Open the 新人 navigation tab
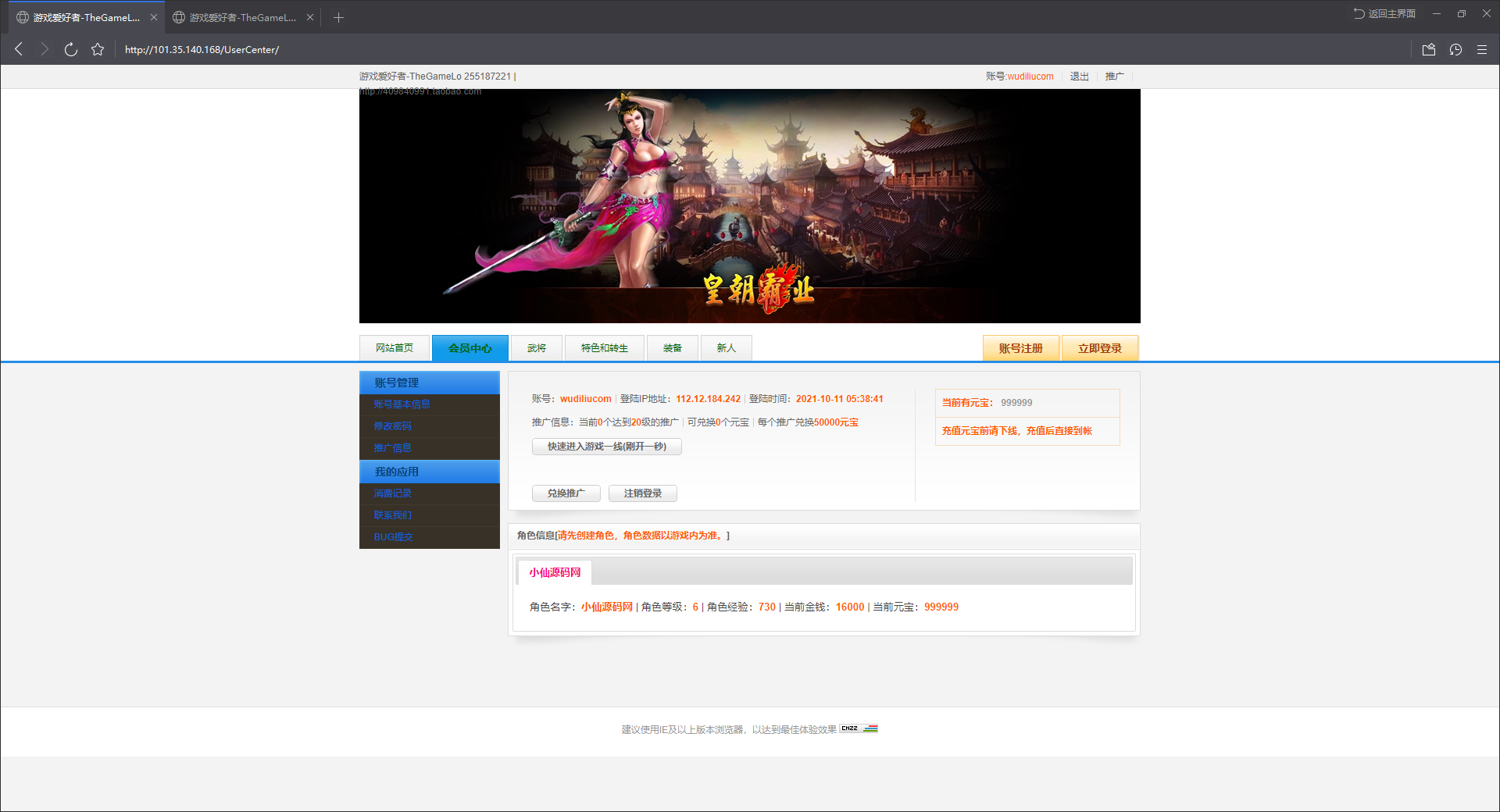The width and height of the screenshot is (1500, 812). [727, 348]
